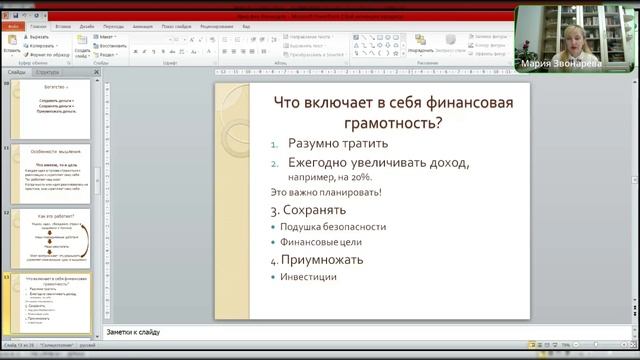Select the oval shape in shapes gallery
Viewport: 640px width, 360px height.
tap(388, 38)
